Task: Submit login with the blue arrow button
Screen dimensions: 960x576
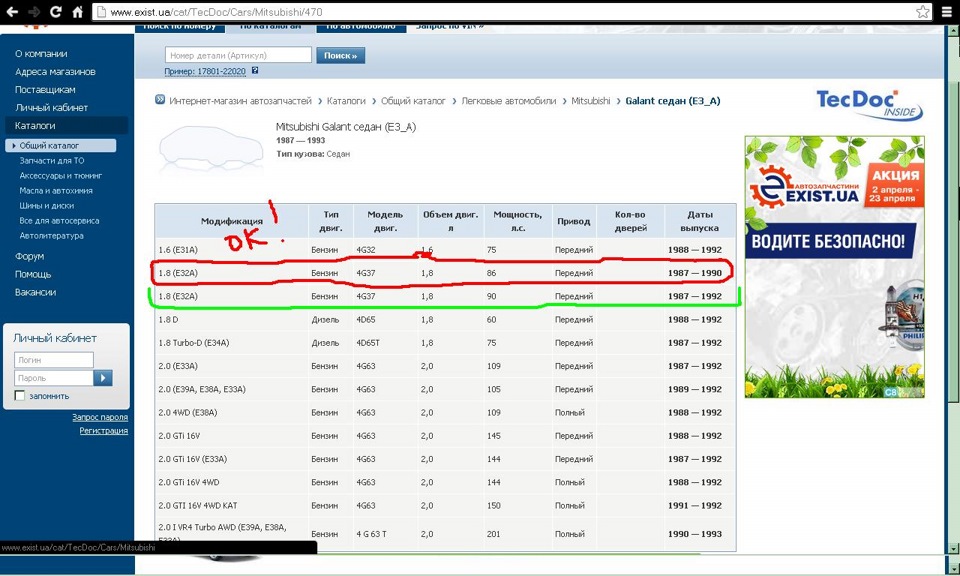Action: tap(103, 378)
